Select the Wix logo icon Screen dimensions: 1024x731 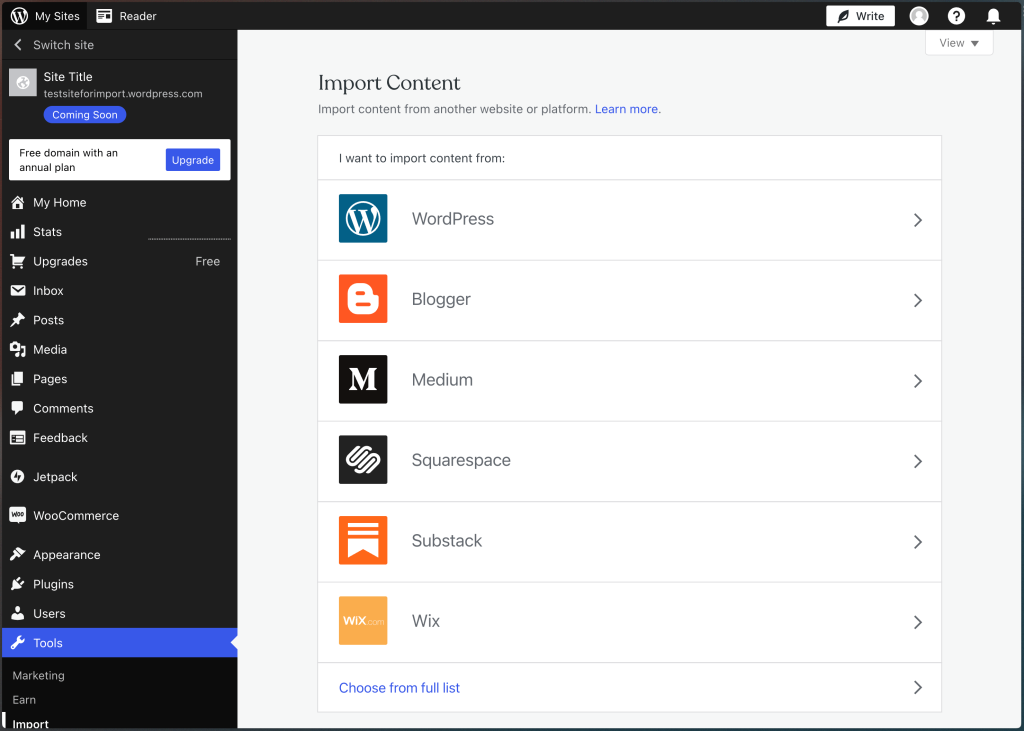pos(363,621)
